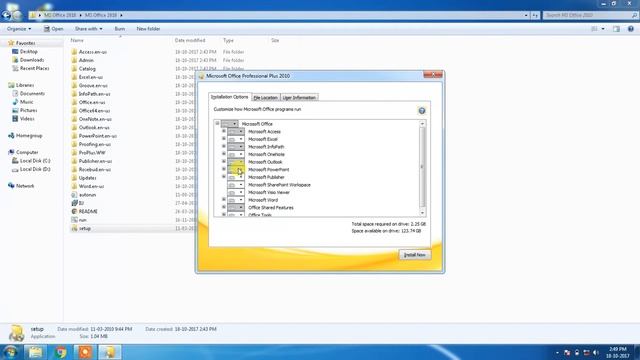Open install-state dropdown for Microsoft OneNote
Image resolution: width=640 pixels, height=360 pixels.
click(x=236, y=154)
